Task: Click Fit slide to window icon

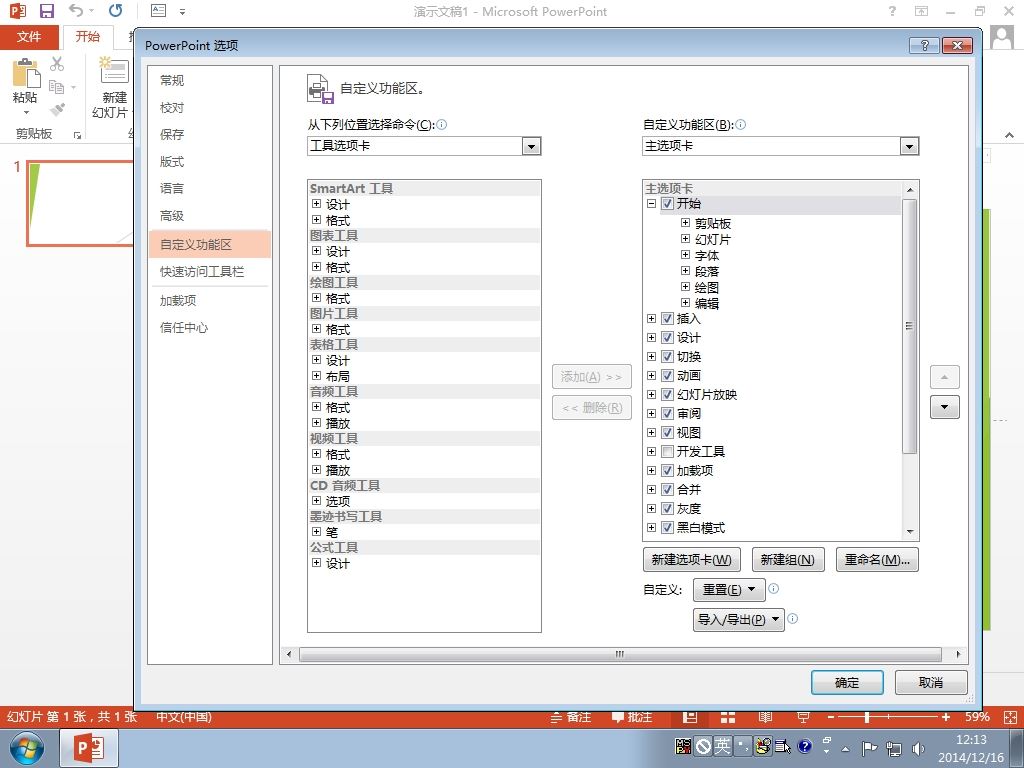Action: pos(1010,717)
